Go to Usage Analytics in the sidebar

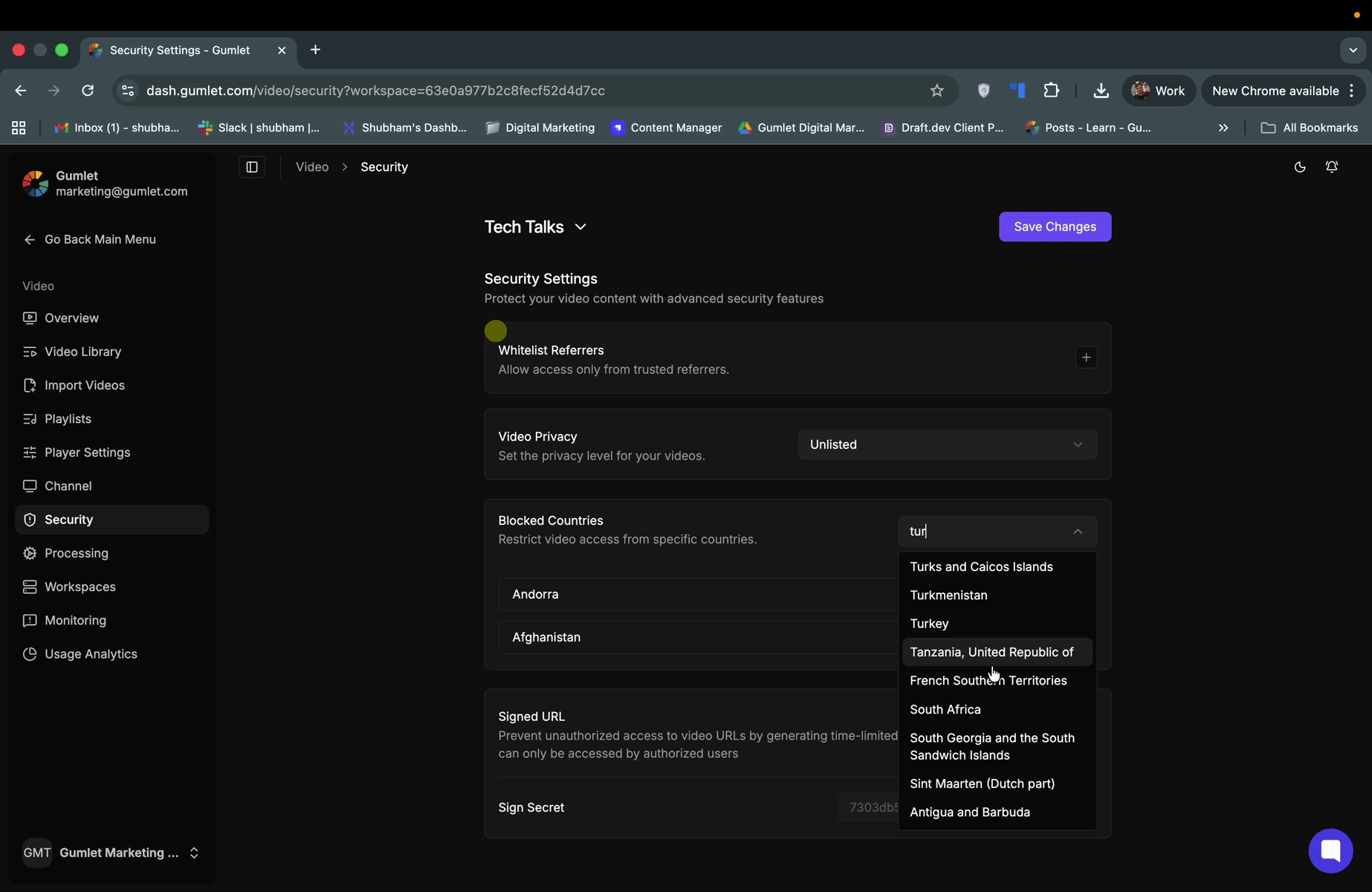pos(91,654)
